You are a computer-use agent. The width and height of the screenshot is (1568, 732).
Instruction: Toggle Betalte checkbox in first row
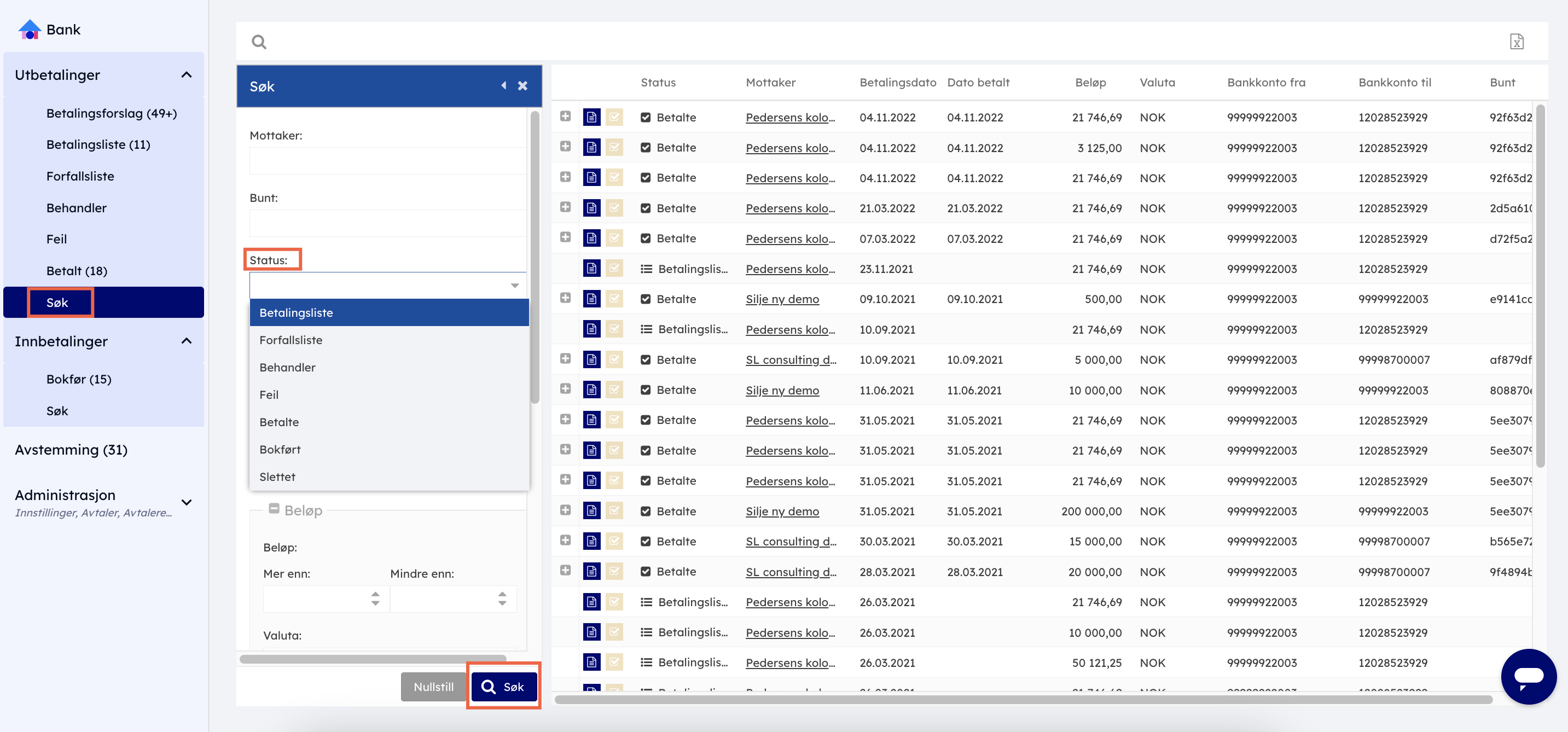645,117
